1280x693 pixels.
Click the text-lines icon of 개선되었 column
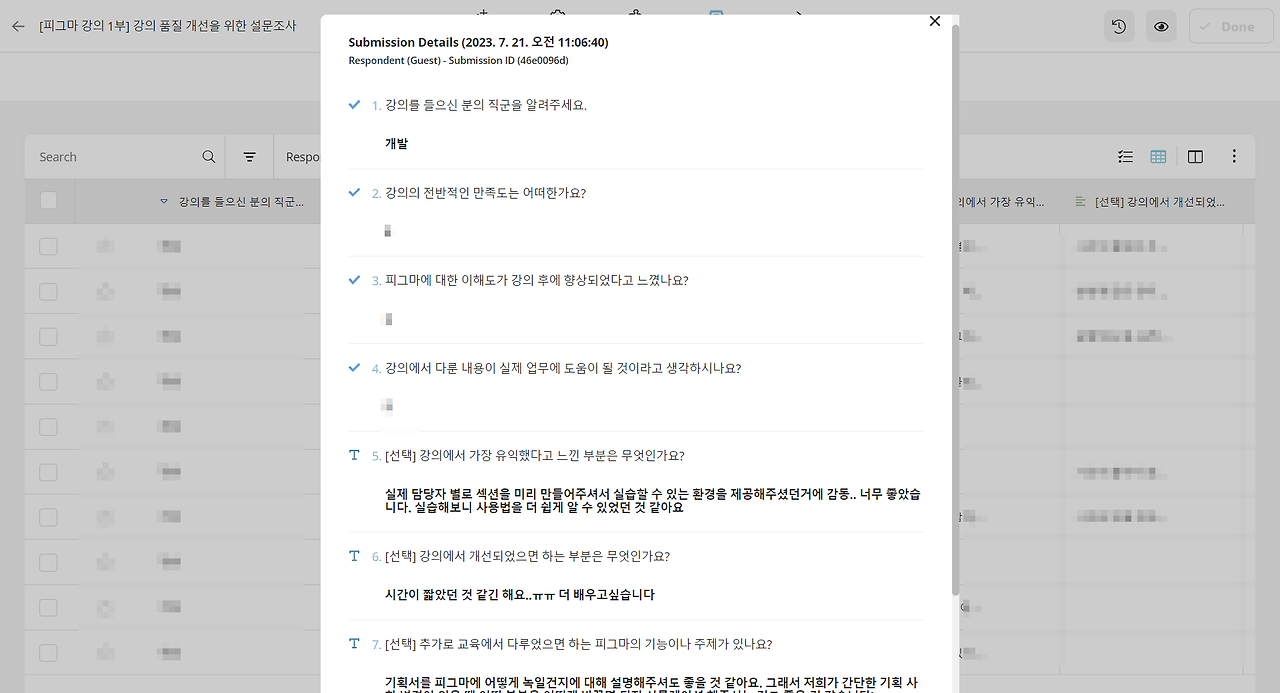tap(1080, 202)
